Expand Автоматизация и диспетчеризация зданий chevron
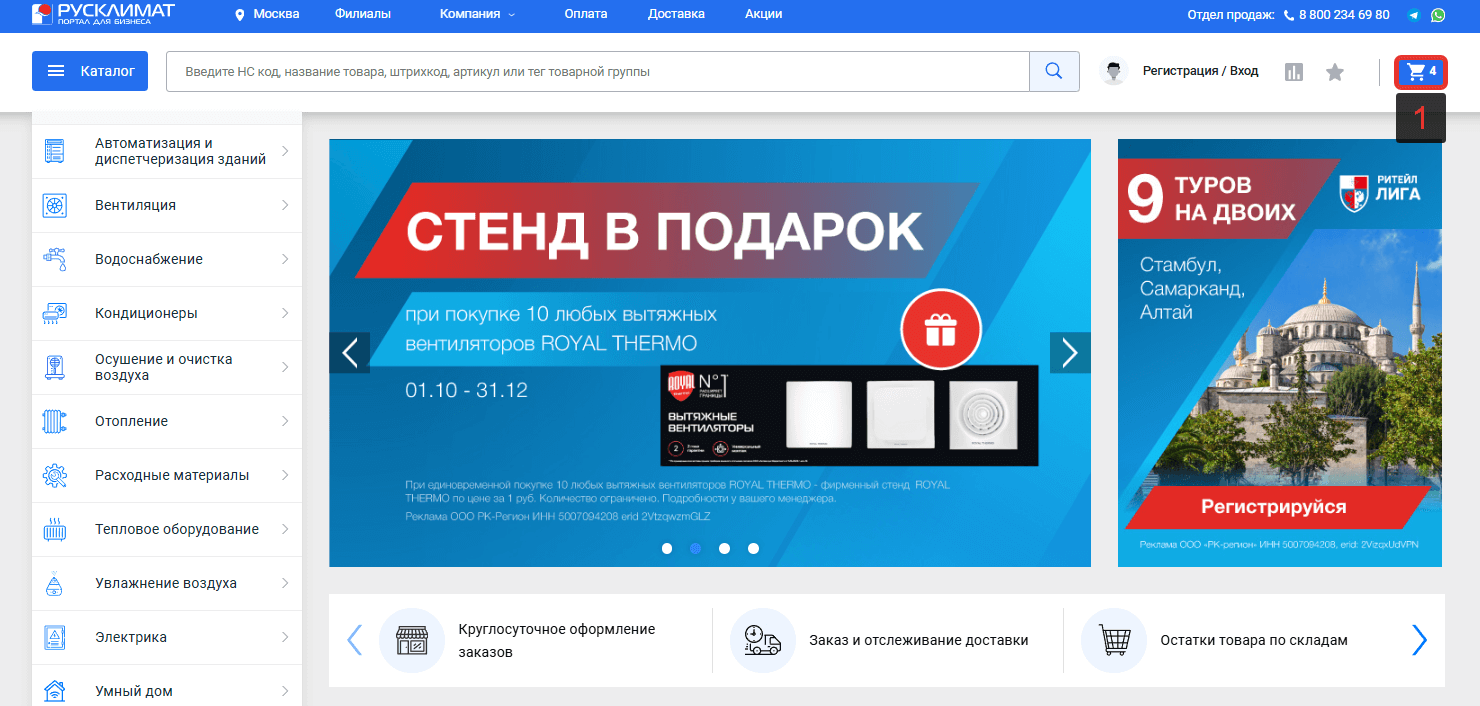This screenshot has width=1480, height=706. tap(285, 151)
